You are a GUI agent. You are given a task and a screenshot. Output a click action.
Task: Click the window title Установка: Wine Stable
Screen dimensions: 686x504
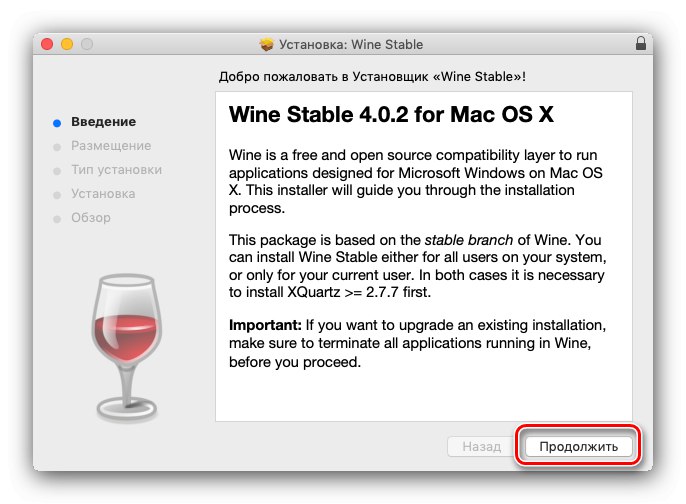(351, 45)
